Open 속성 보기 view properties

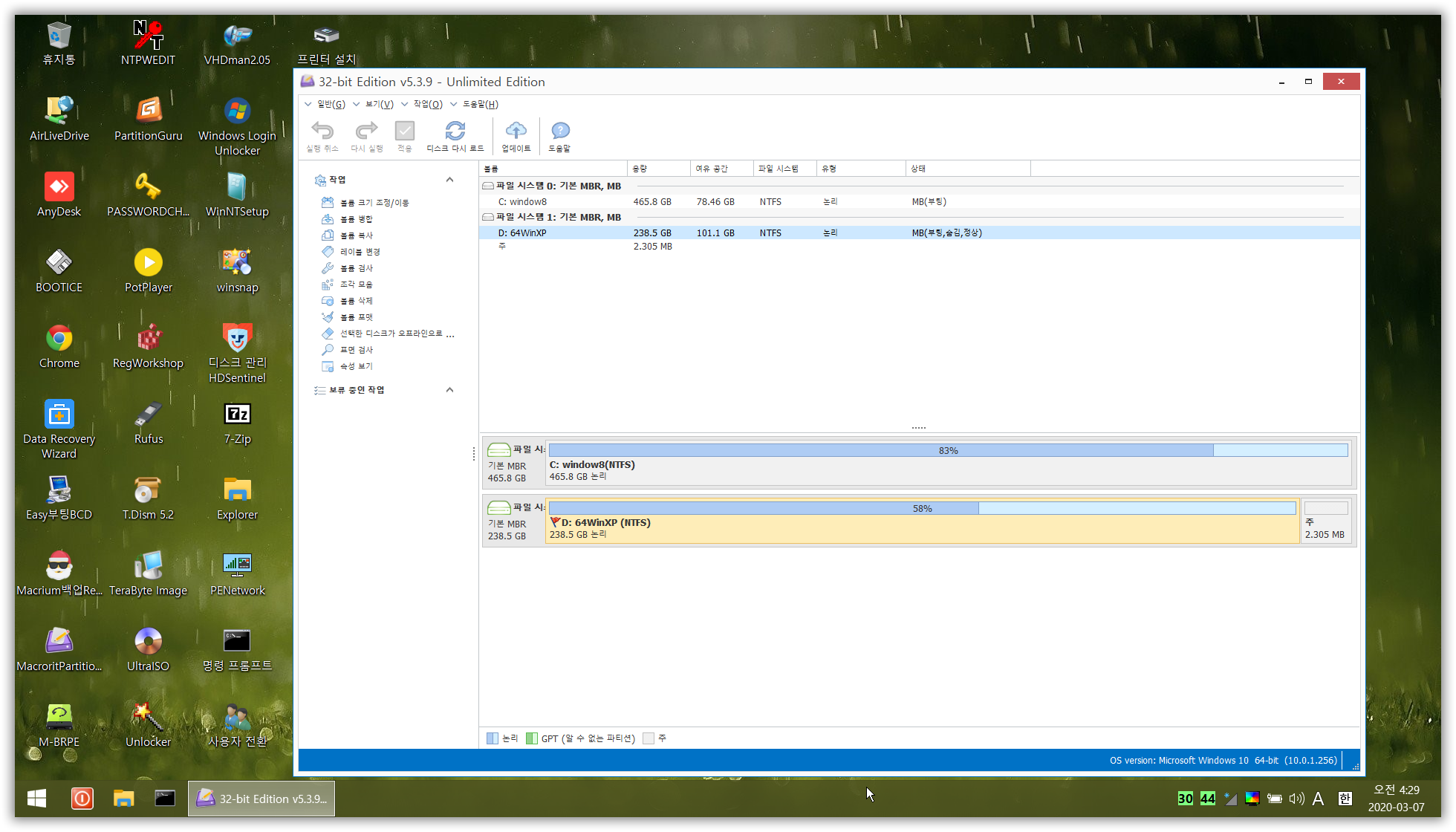tap(357, 366)
